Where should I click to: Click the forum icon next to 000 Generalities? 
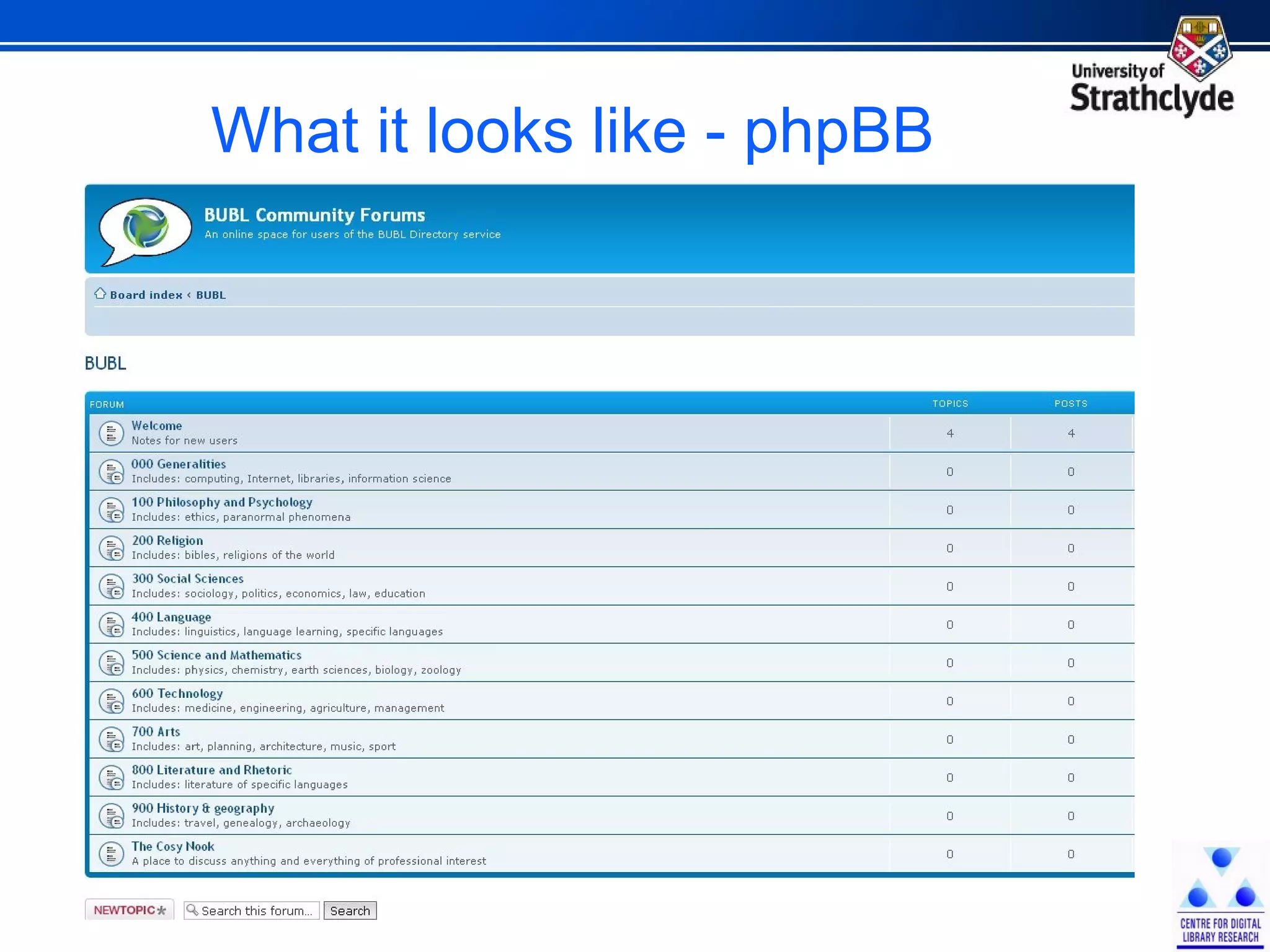click(111, 472)
